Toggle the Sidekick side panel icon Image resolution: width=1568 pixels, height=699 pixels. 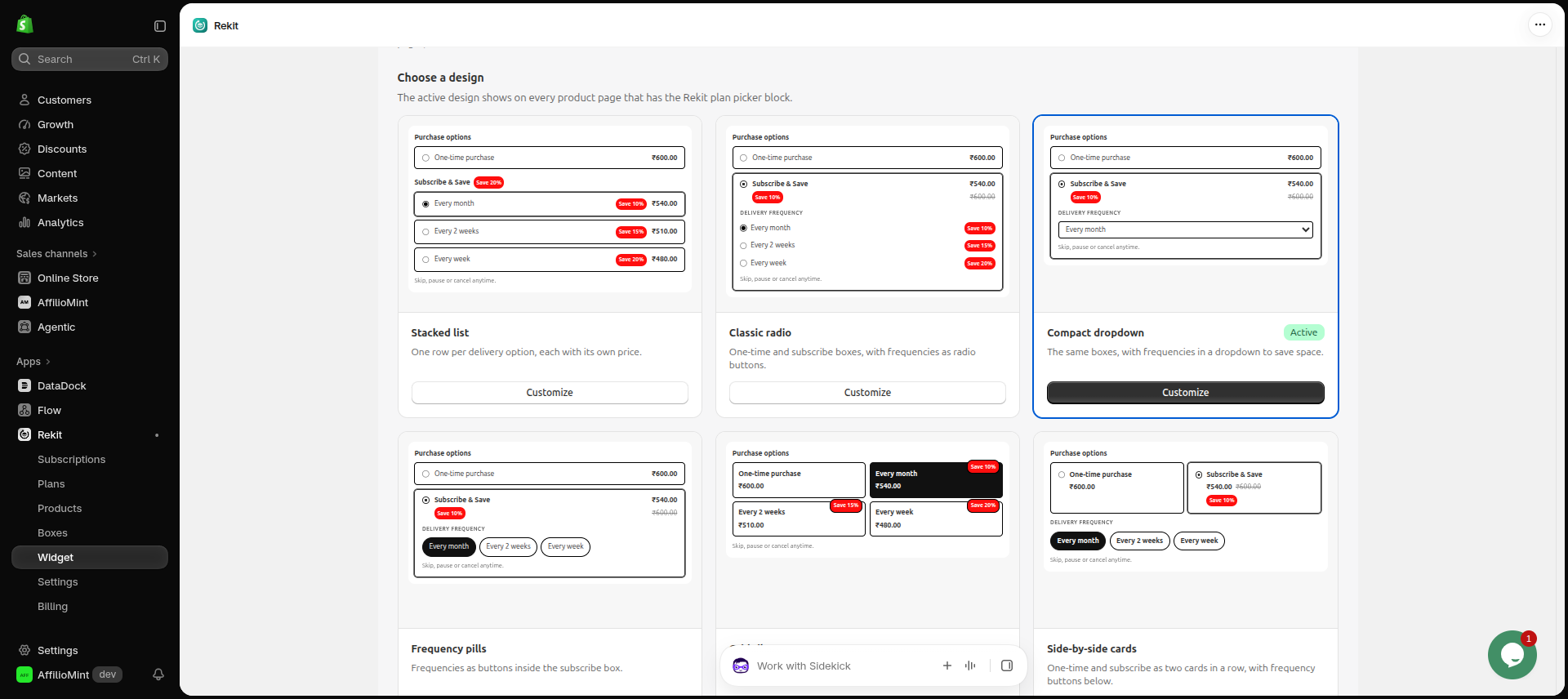[1007, 666]
